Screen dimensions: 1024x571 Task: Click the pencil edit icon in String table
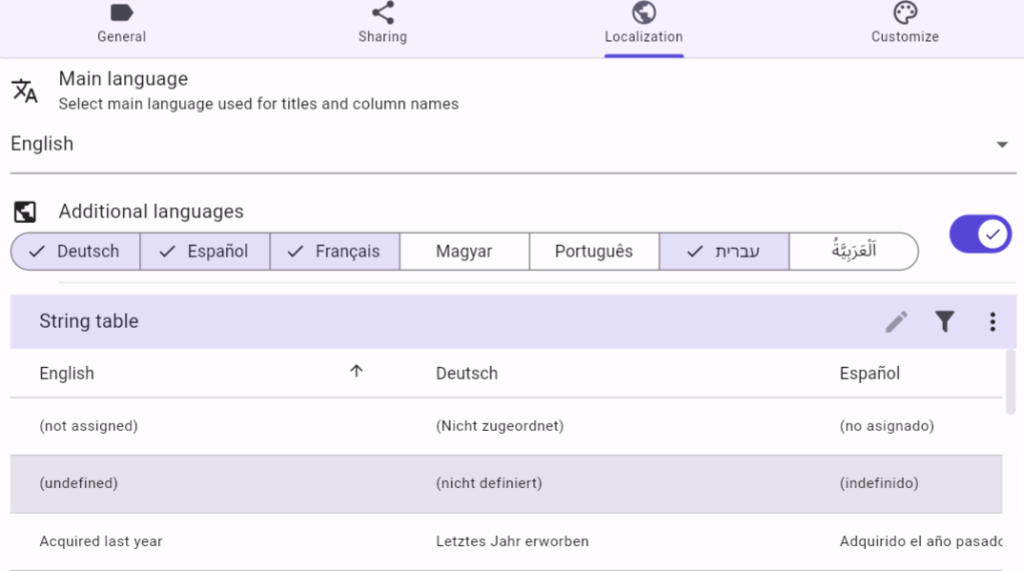pos(896,321)
